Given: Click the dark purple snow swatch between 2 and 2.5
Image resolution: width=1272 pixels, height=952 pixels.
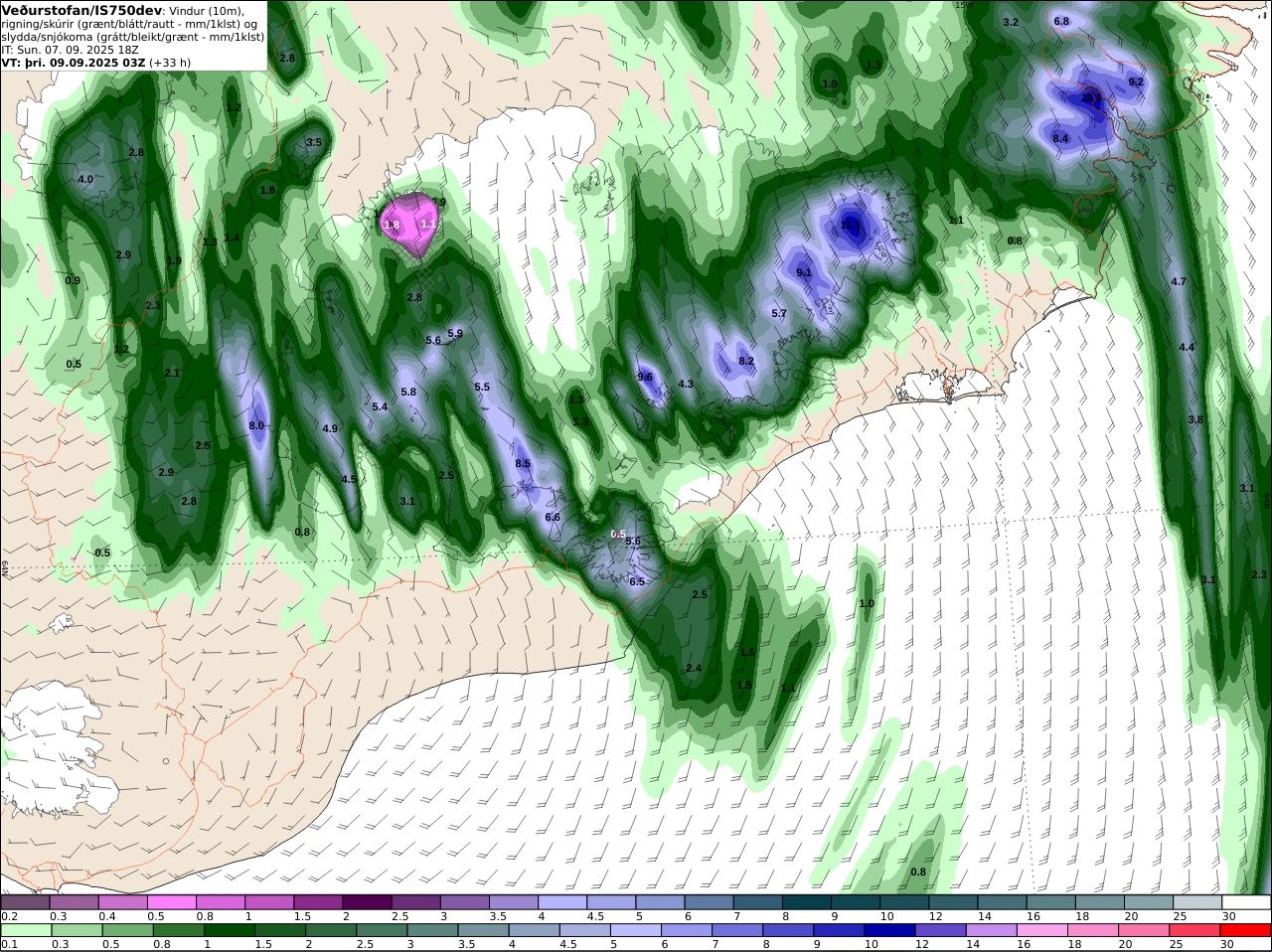Looking at the screenshot, I should 367,902.
